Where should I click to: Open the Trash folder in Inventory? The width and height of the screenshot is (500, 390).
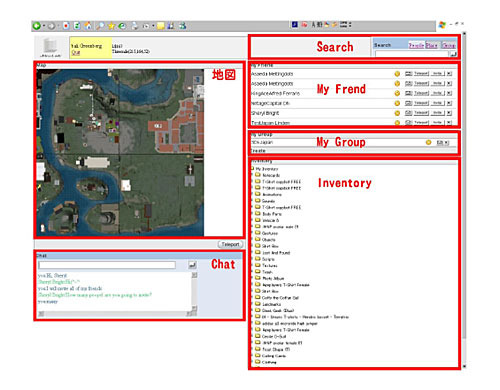tap(267, 272)
